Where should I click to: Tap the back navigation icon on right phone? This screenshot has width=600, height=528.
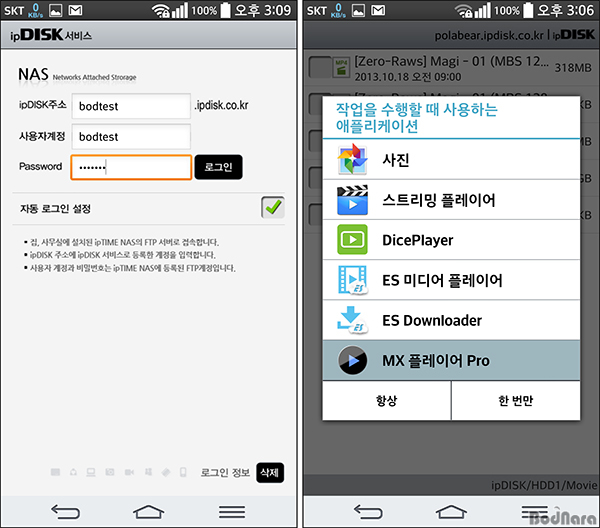pyautogui.click(x=368, y=512)
